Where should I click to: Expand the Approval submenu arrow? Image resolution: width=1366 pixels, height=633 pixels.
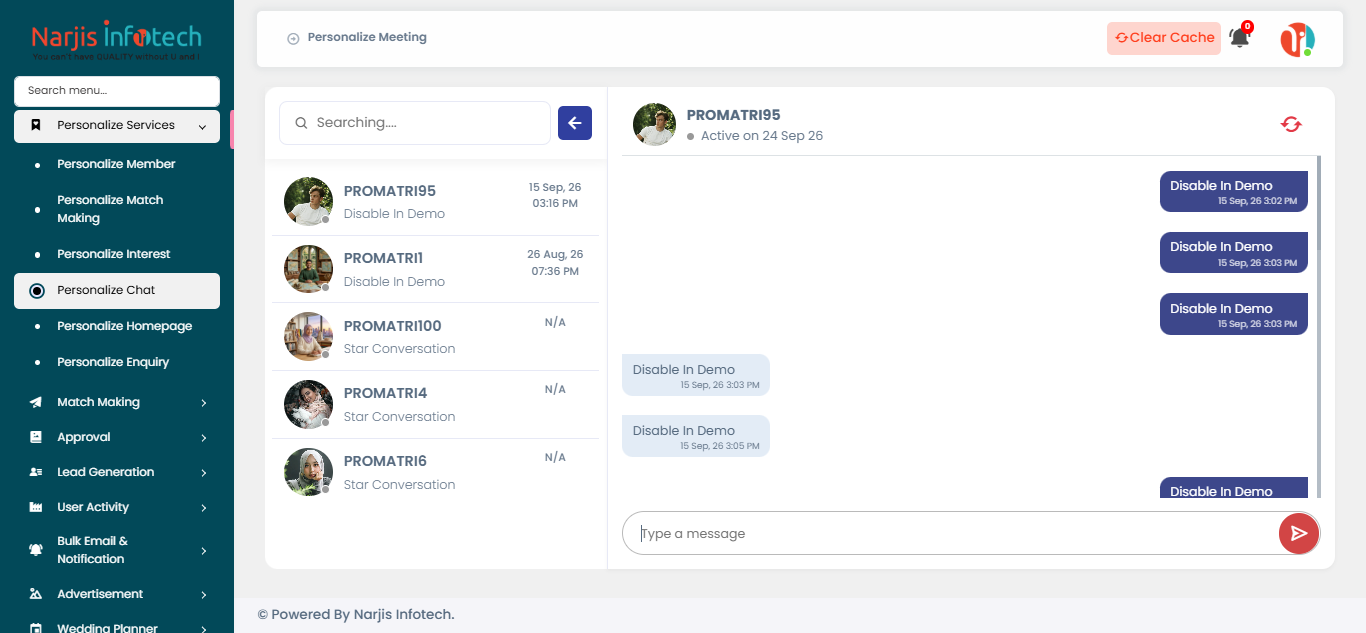tap(204, 438)
